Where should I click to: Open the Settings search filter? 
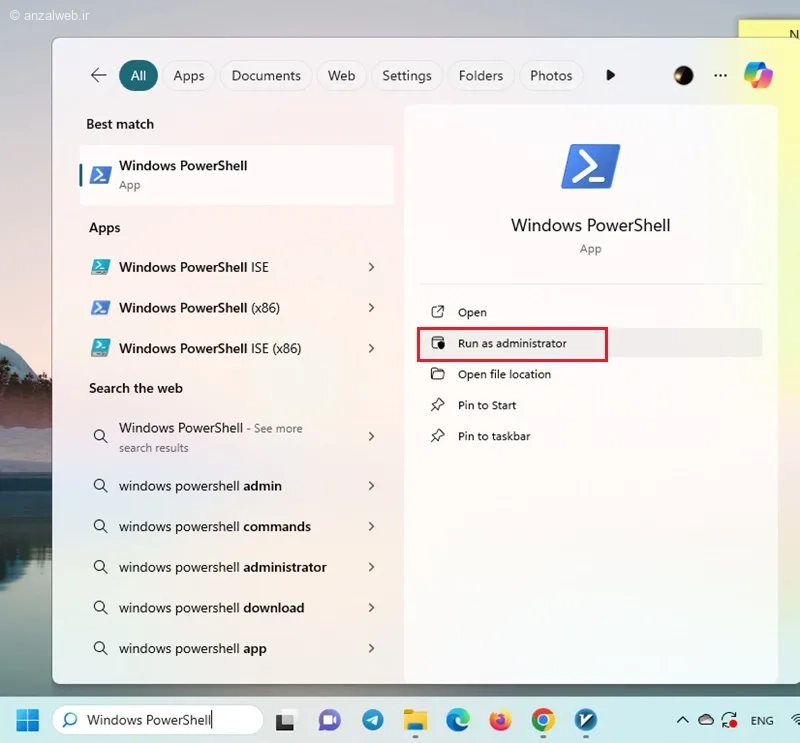[x=407, y=75]
